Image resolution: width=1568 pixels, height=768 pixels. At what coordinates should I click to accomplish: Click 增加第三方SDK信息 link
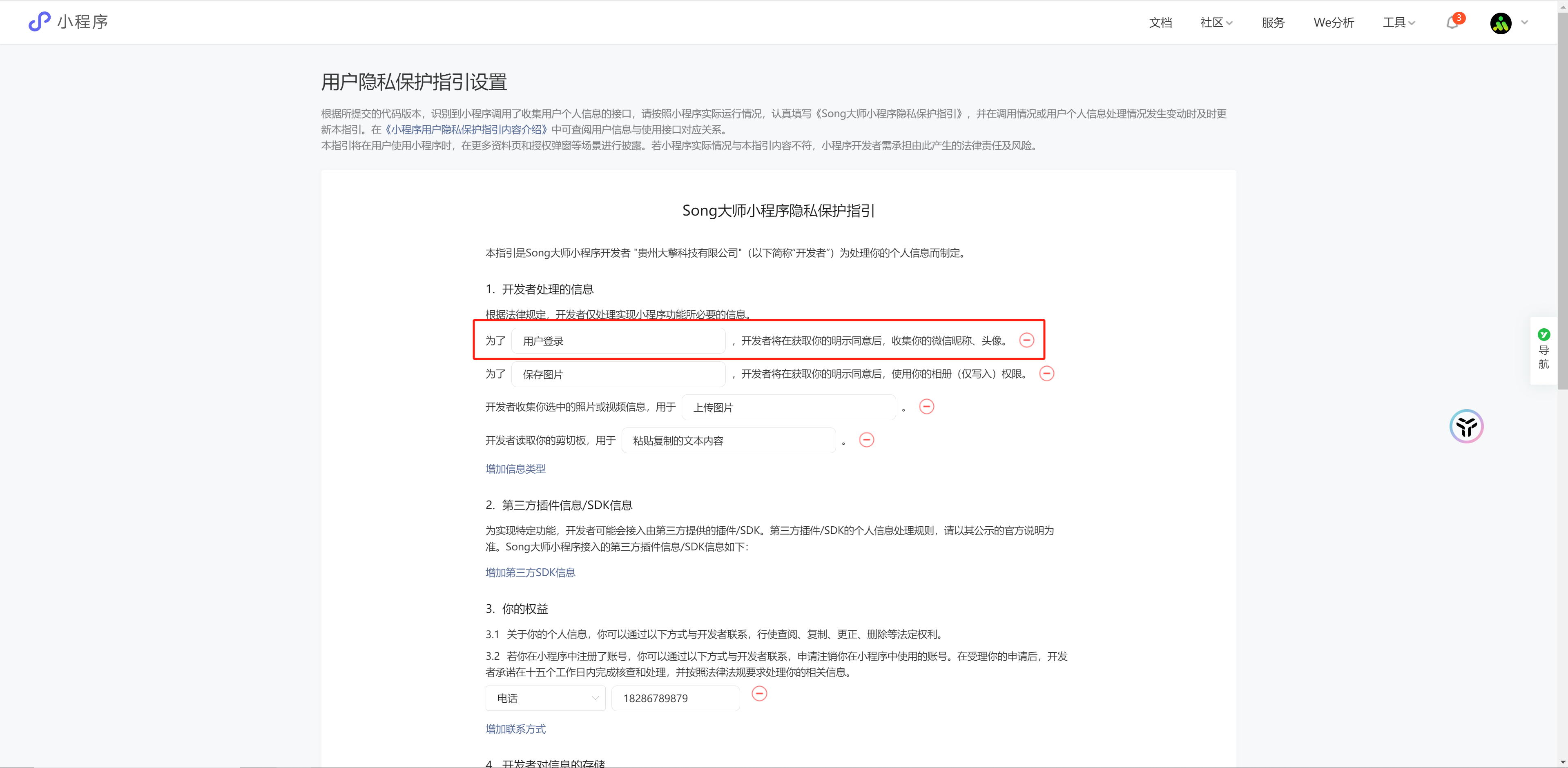(530, 573)
